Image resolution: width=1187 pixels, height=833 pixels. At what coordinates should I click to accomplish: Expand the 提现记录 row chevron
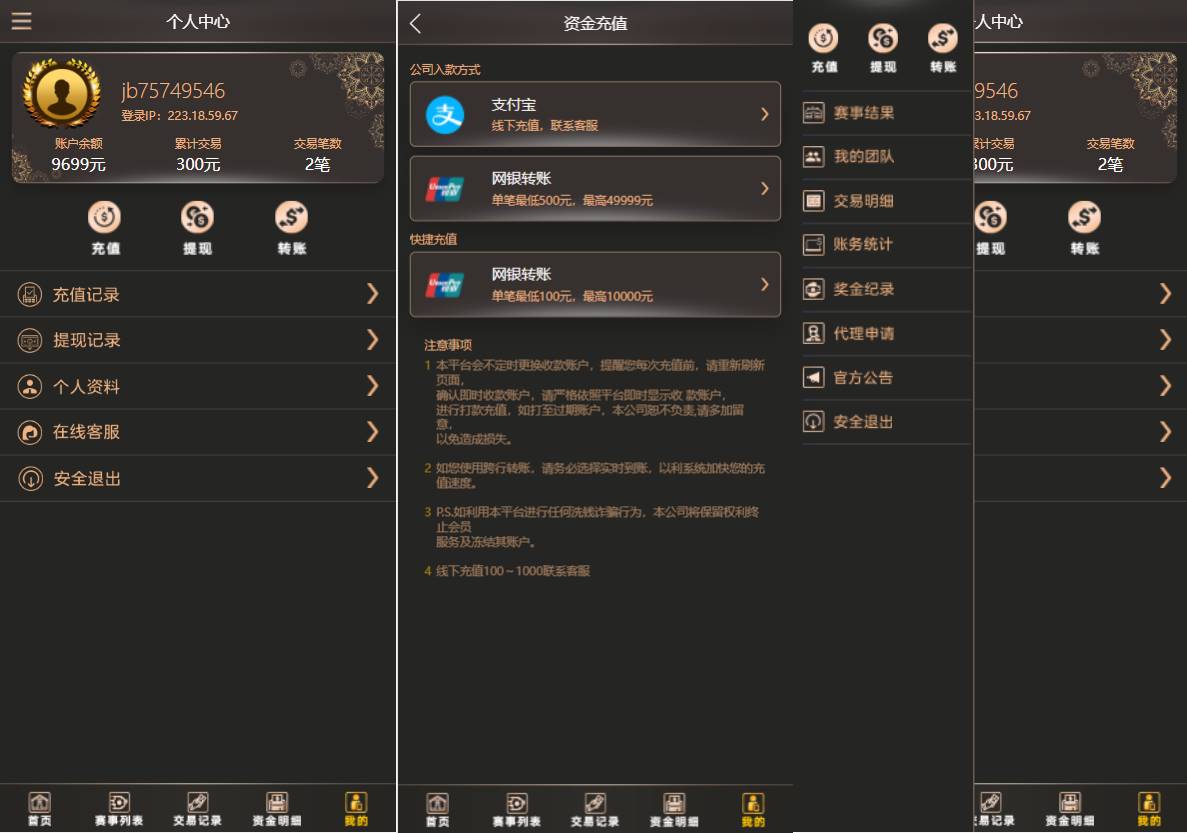pos(372,339)
